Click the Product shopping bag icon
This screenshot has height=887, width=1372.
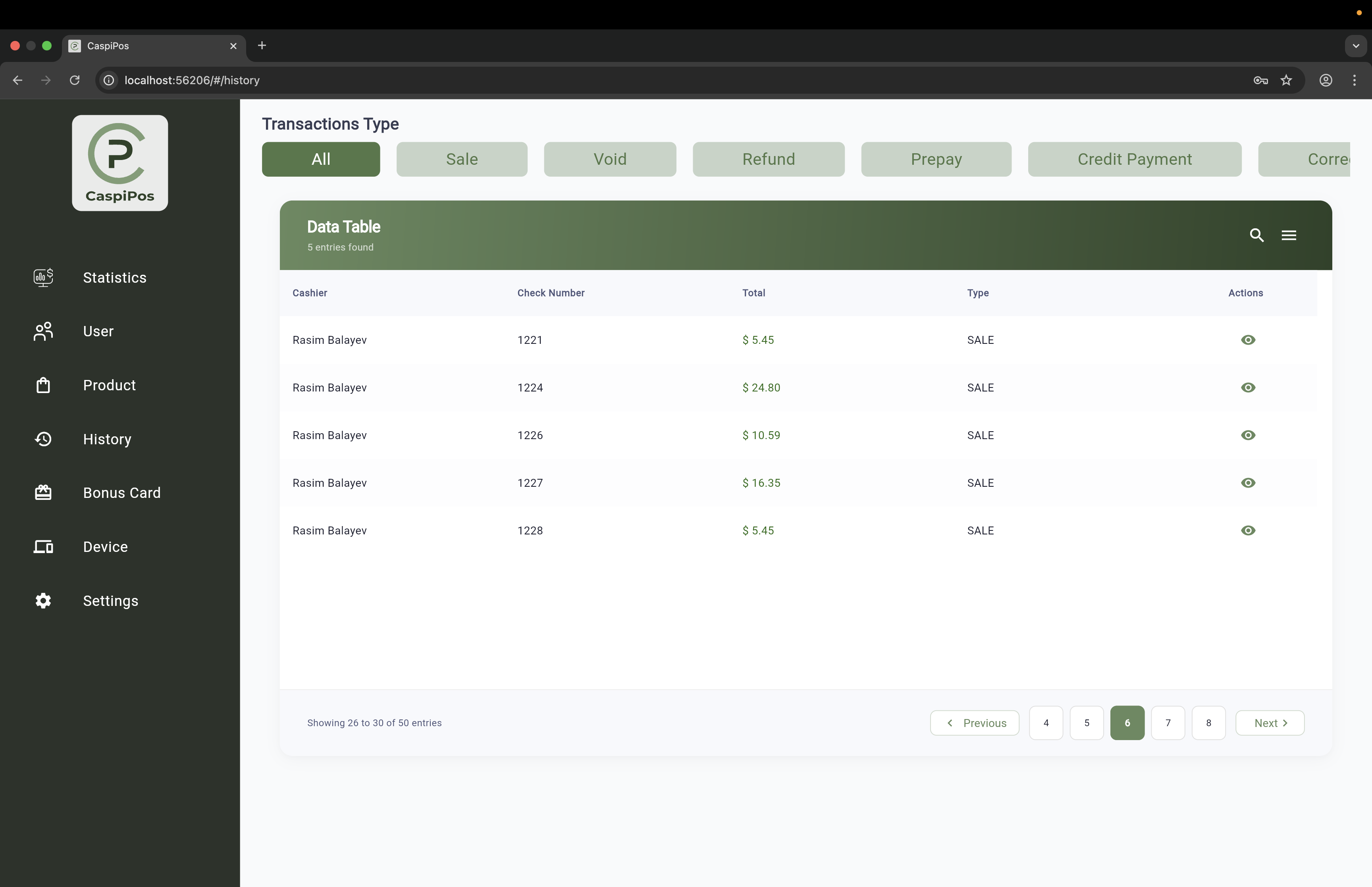point(43,385)
